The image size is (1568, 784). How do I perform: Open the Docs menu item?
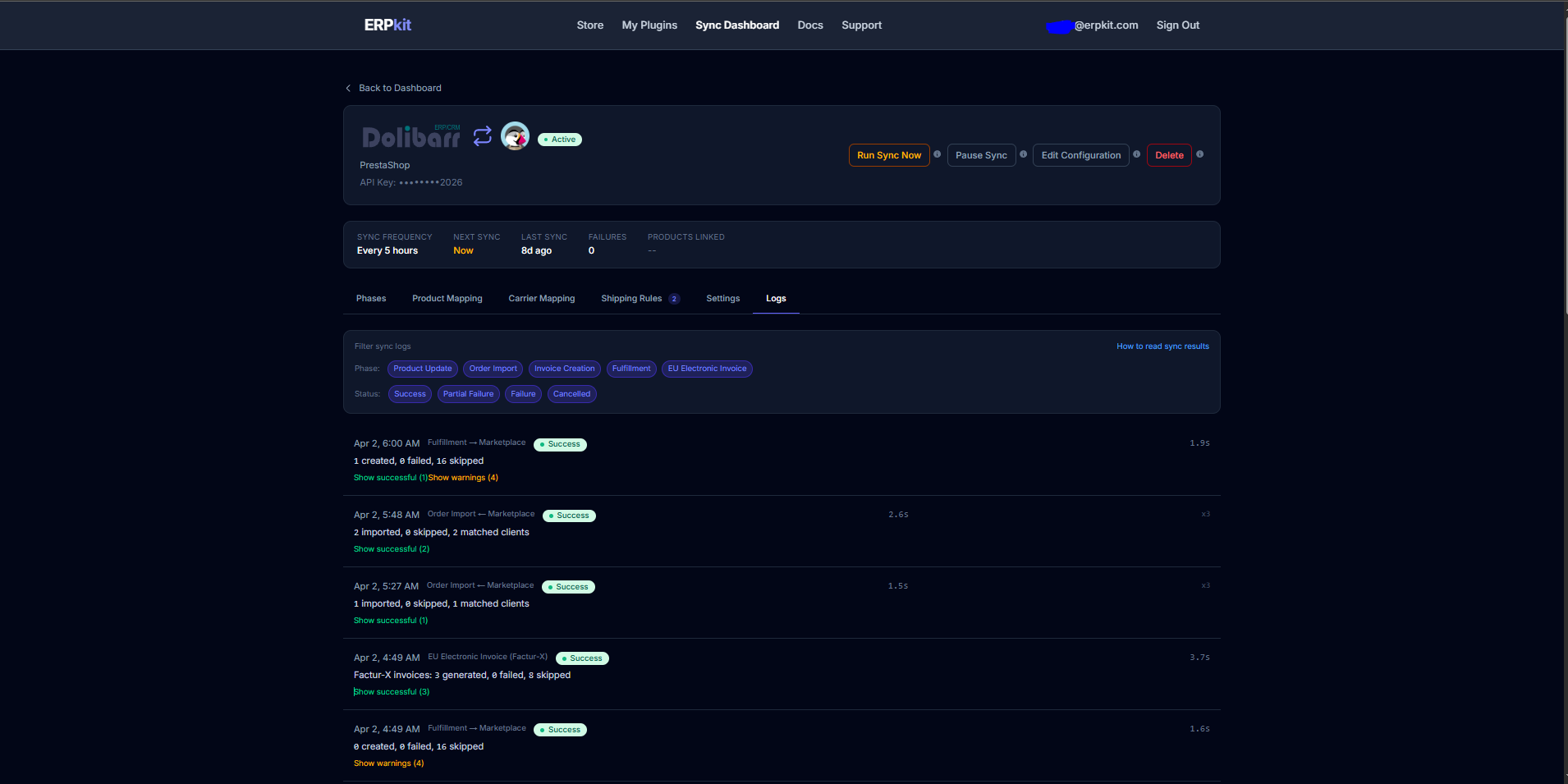(x=809, y=25)
